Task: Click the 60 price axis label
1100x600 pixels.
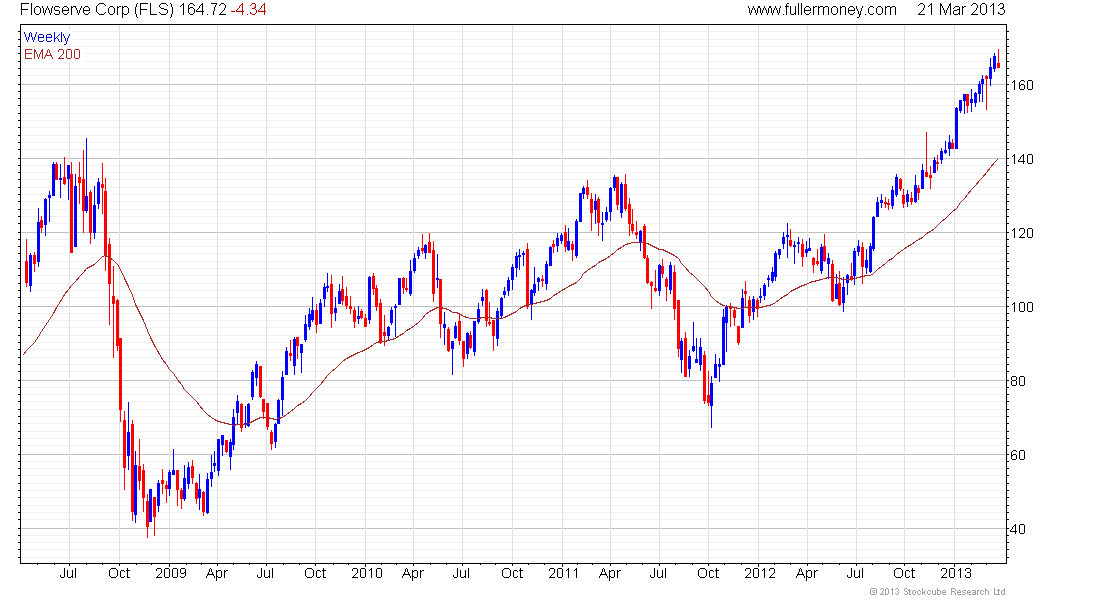Action: click(x=1019, y=455)
